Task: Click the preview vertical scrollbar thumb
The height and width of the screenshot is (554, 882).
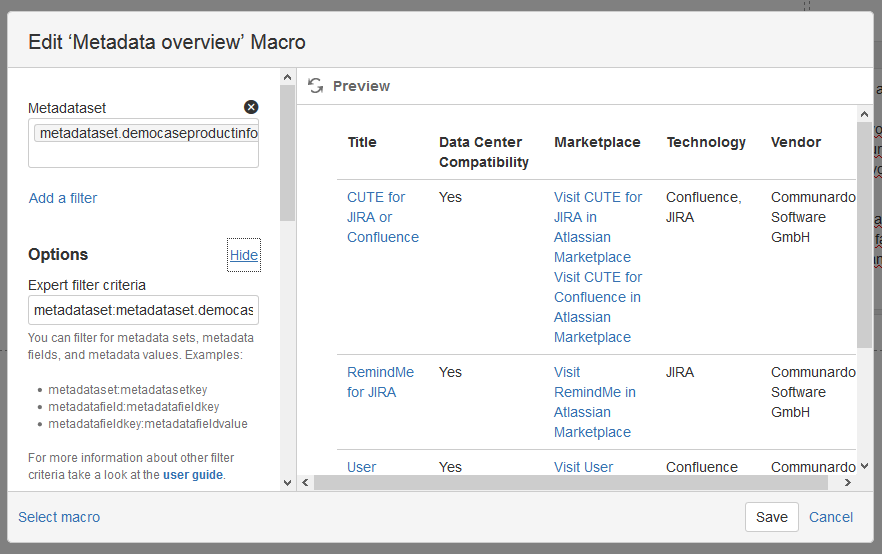Action: click(x=865, y=235)
